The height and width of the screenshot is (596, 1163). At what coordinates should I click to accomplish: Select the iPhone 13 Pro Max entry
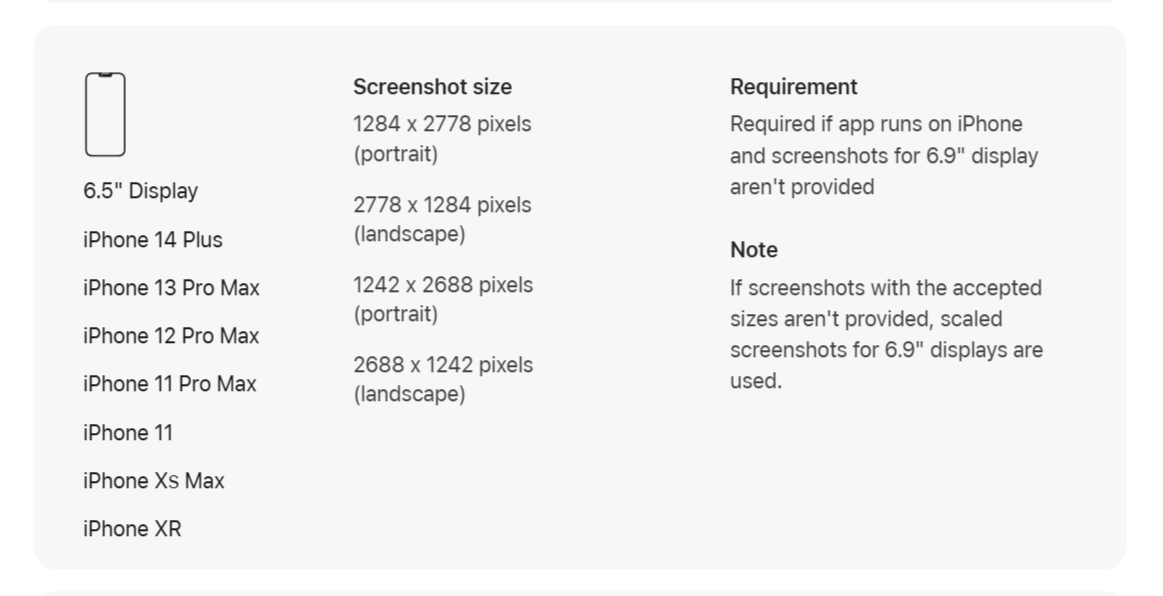click(x=171, y=288)
